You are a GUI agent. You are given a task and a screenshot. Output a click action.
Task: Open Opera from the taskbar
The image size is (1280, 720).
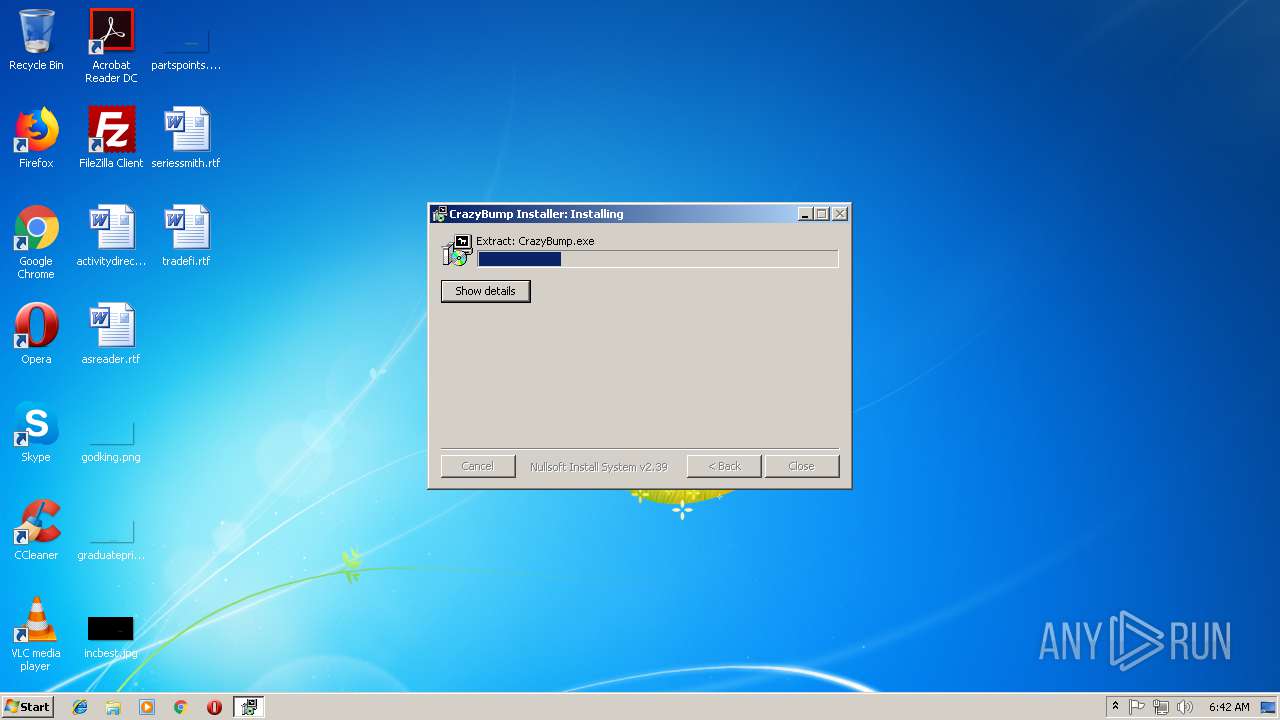(214, 707)
